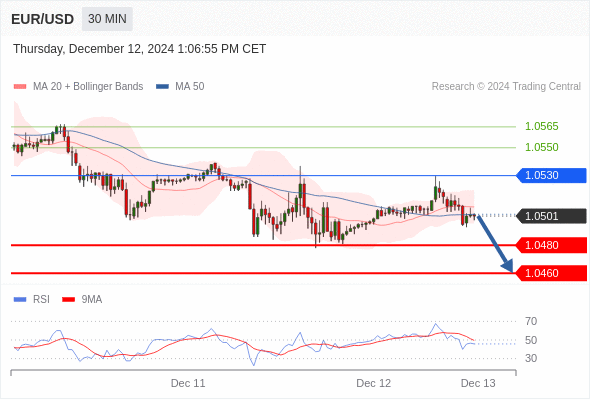590x400 pixels.
Task: Click the Dec 13 date axis label
Action: coord(478,383)
